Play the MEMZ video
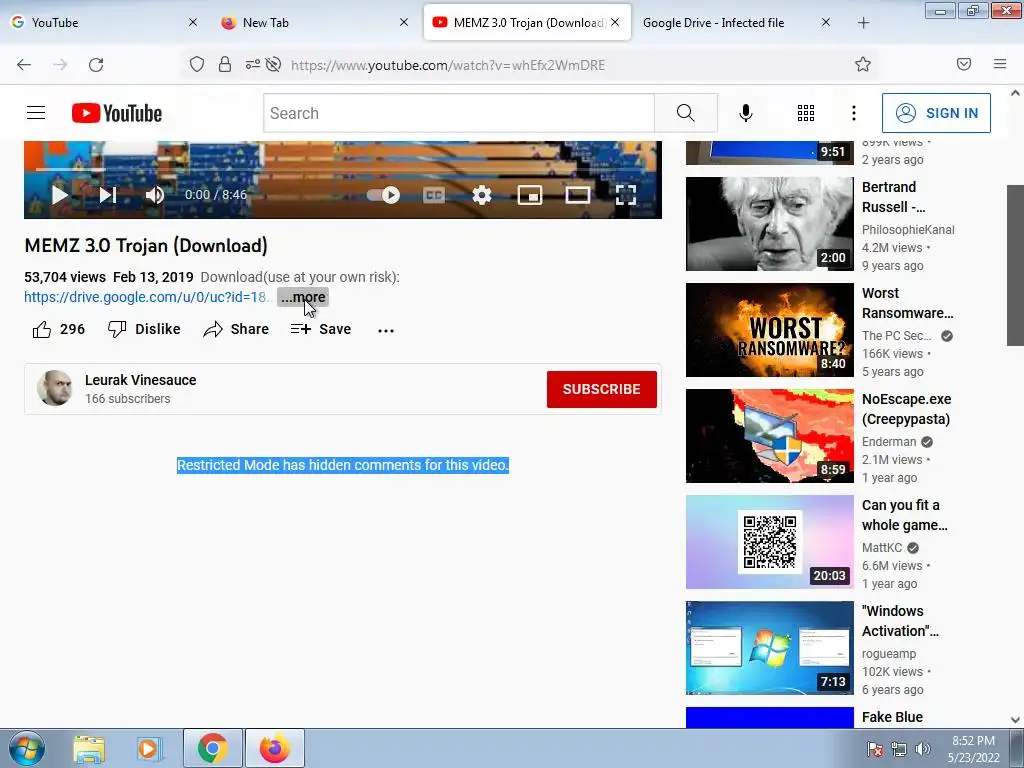The image size is (1024, 768). point(59,195)
